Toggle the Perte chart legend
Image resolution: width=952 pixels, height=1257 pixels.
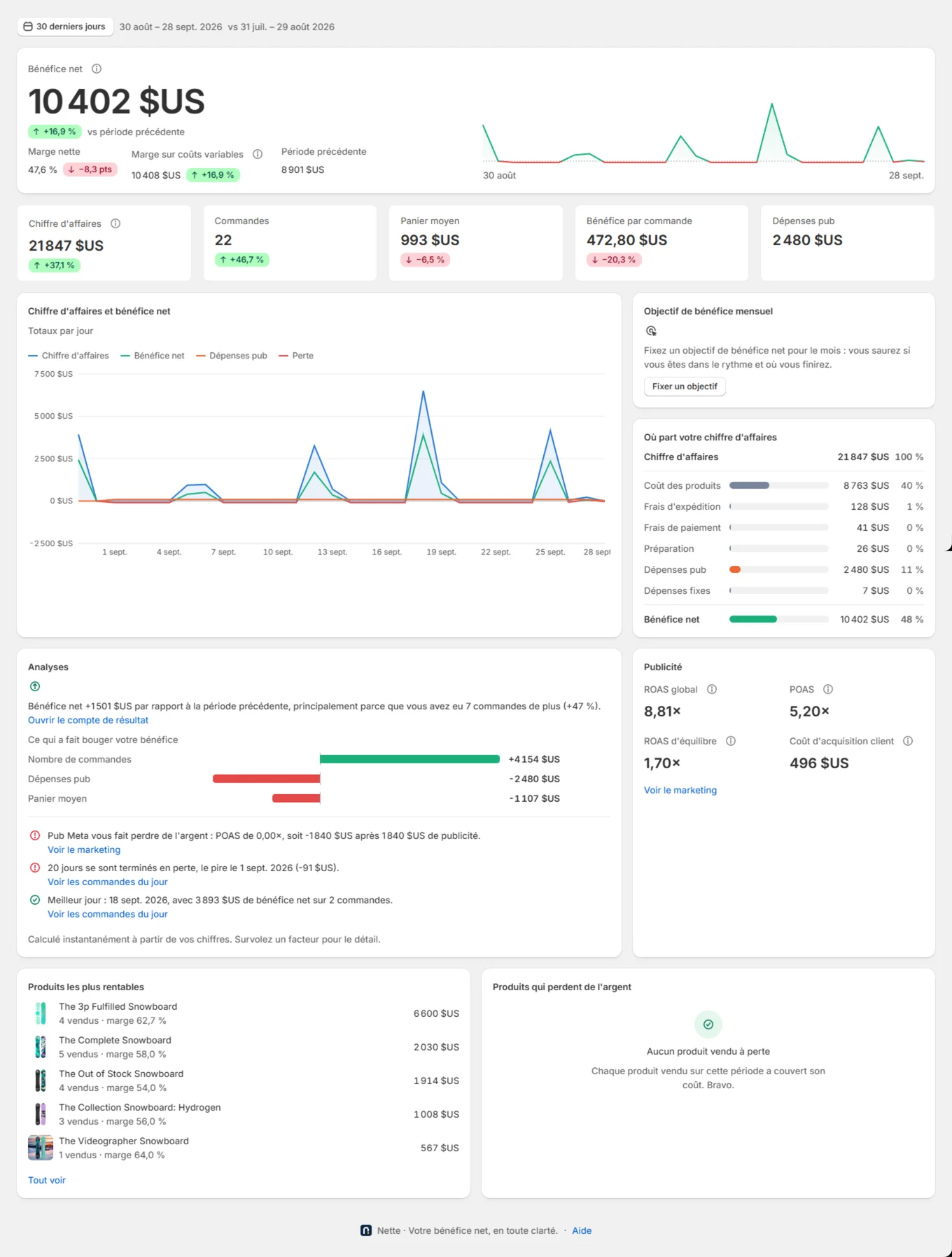click(x=296, y=356)
